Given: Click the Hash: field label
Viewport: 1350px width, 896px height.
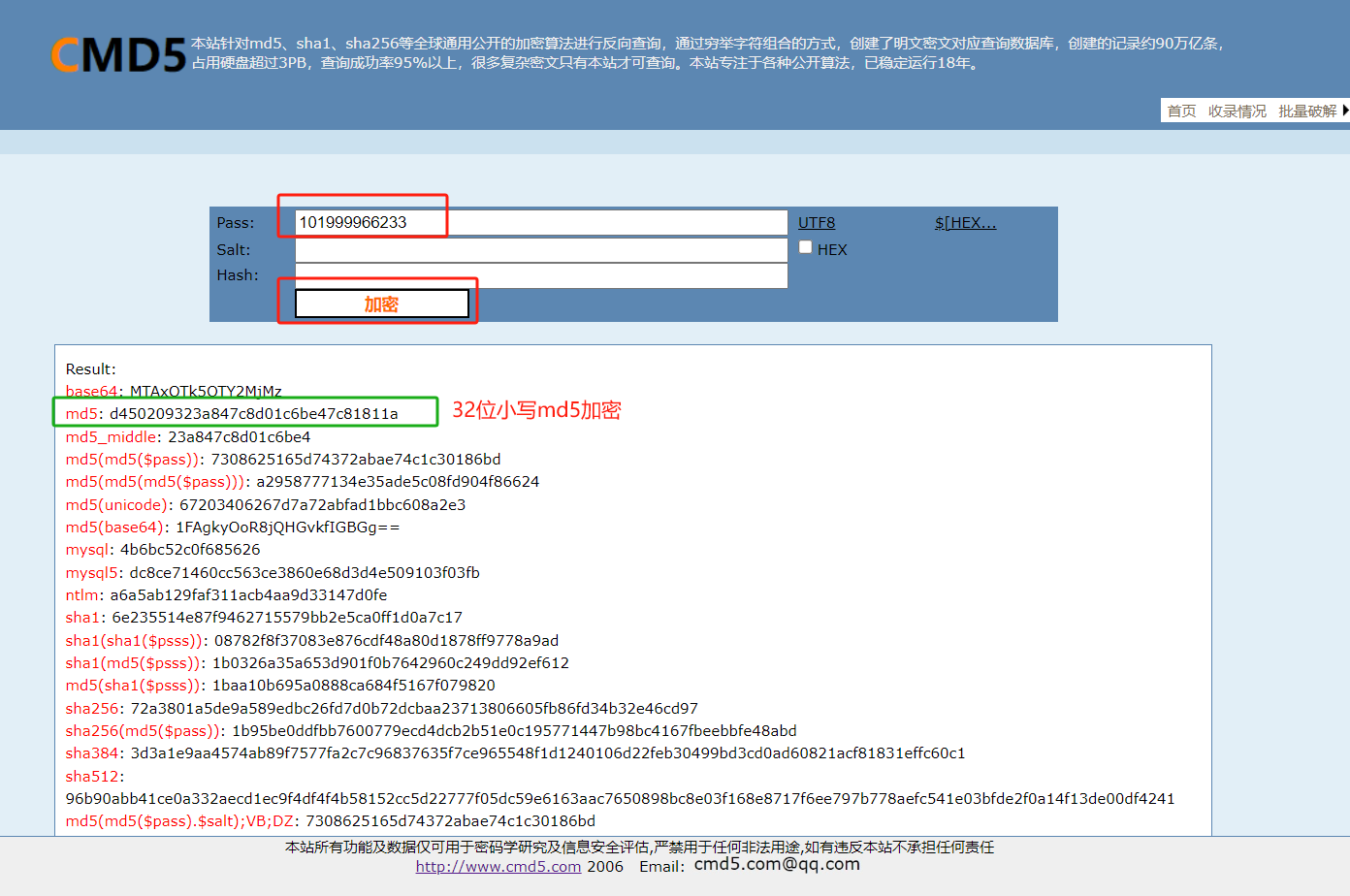Looking at the screenshot, I should coord(238,274).
